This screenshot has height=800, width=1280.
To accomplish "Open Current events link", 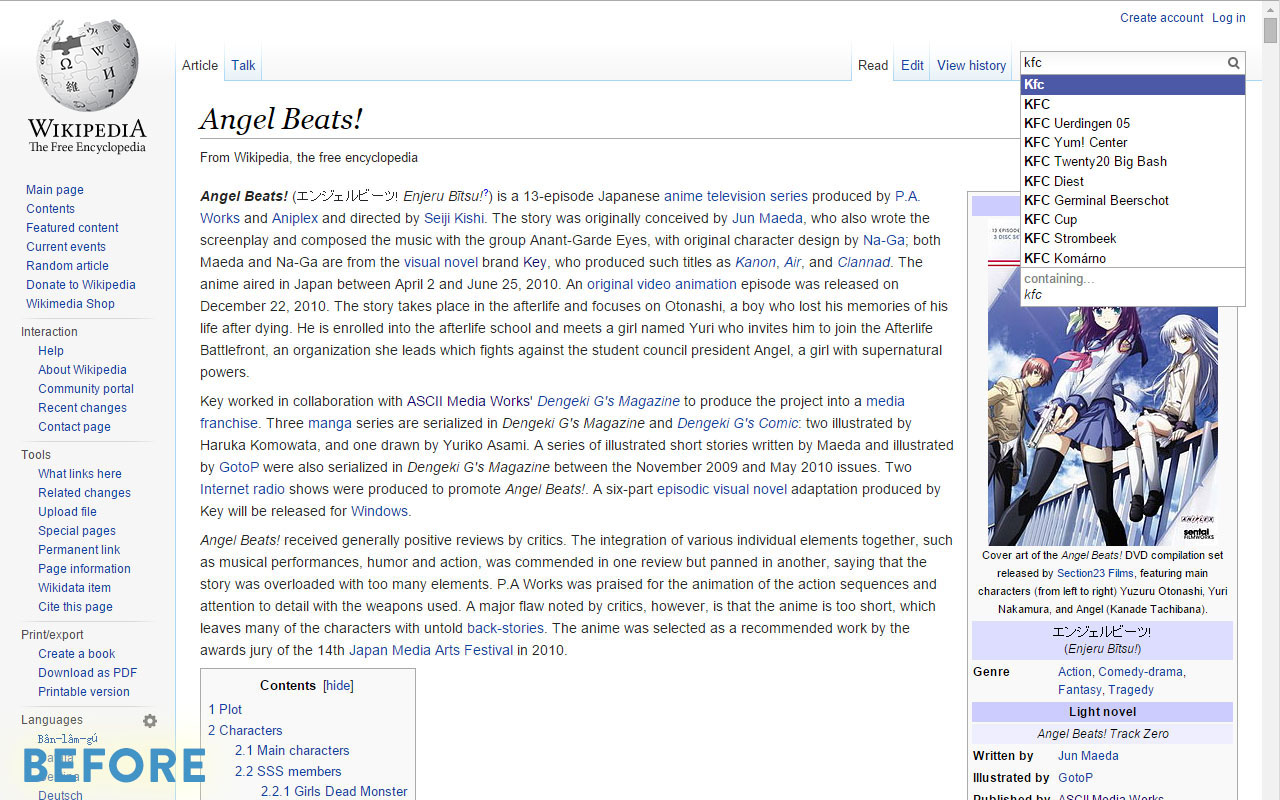I will (x=66, y=247).
